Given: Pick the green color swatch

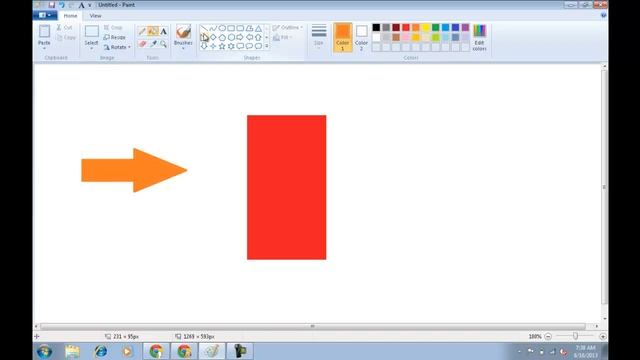Looking at the screenshot, I should click(x=436, y=27).
